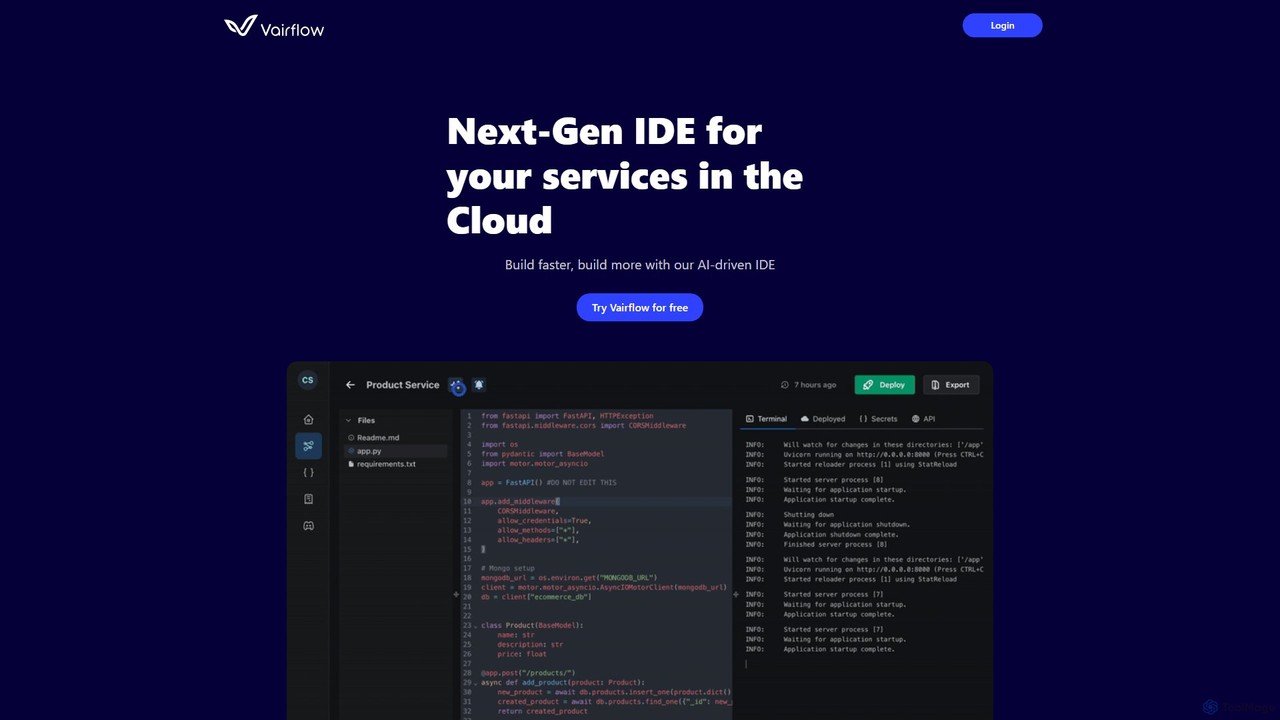
Task: Click the "7 hours ago" timestamp
Action: 815,385
